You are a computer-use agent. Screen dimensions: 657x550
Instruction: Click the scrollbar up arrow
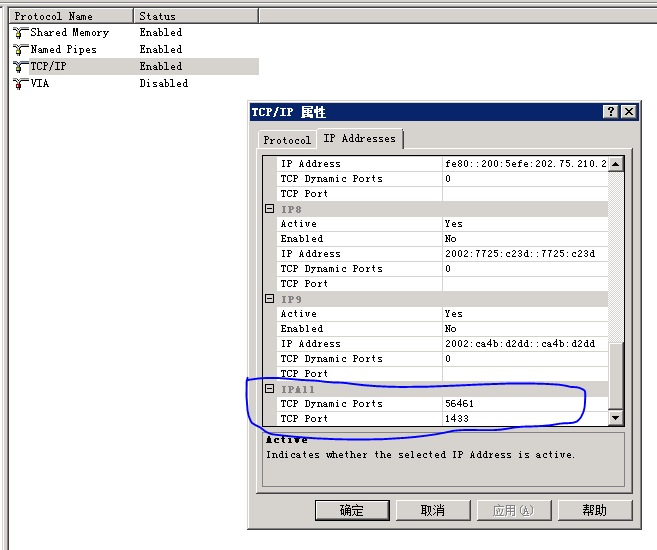coord(615,164)
